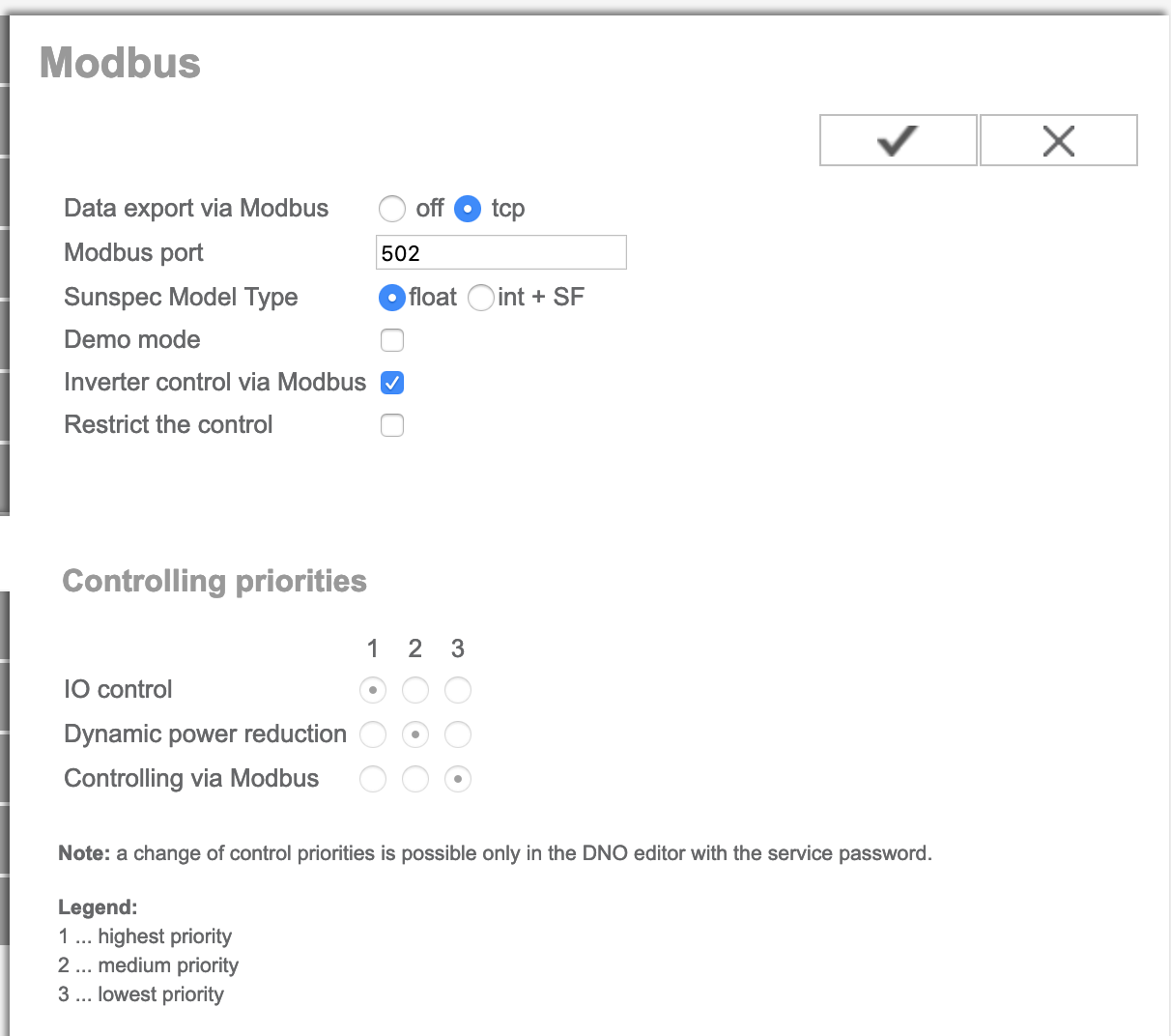
Task: Enable the Demo mode checkbox
Action: point(392,340)
